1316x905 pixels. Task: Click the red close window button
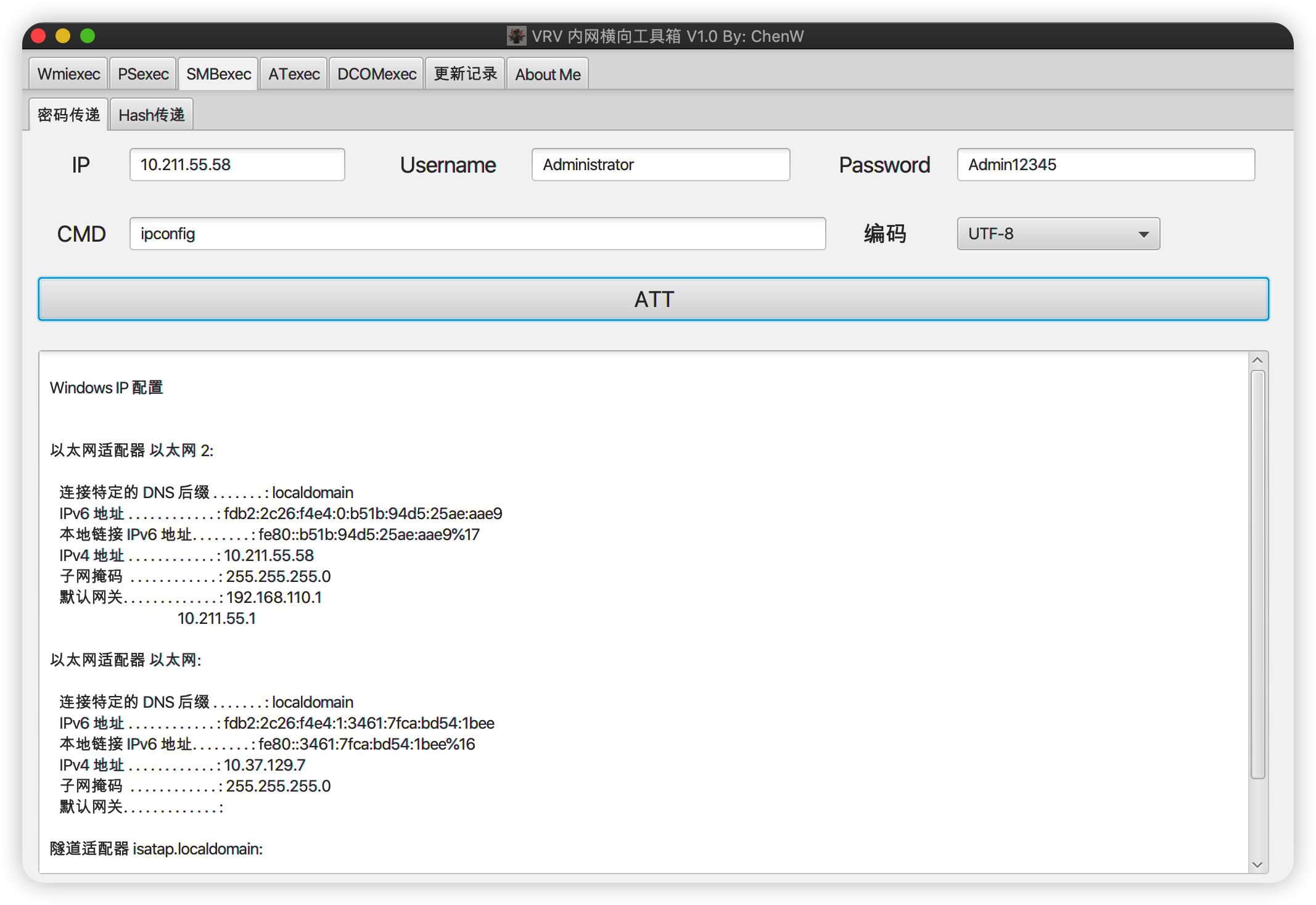pos(39,36)
